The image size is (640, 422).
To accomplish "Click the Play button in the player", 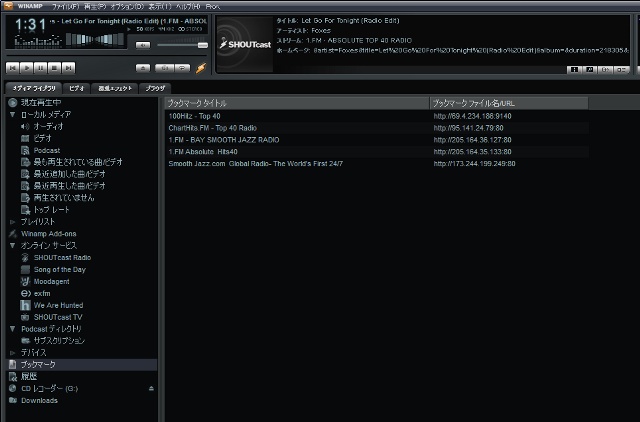I will [x=27, y=68].
